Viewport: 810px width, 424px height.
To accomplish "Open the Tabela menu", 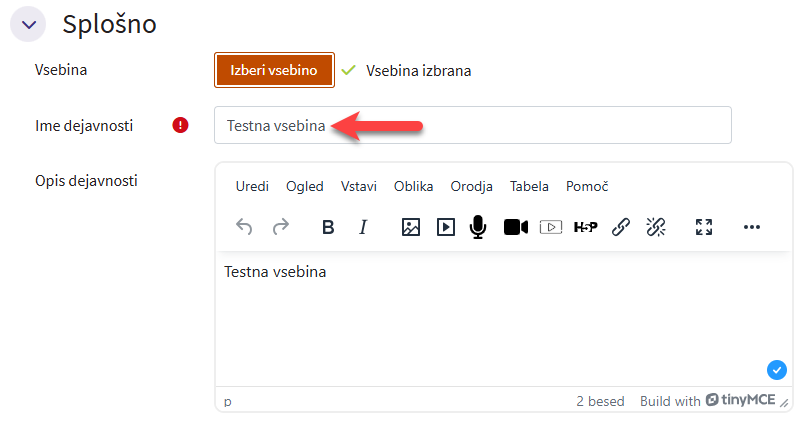I will [529, 186].
